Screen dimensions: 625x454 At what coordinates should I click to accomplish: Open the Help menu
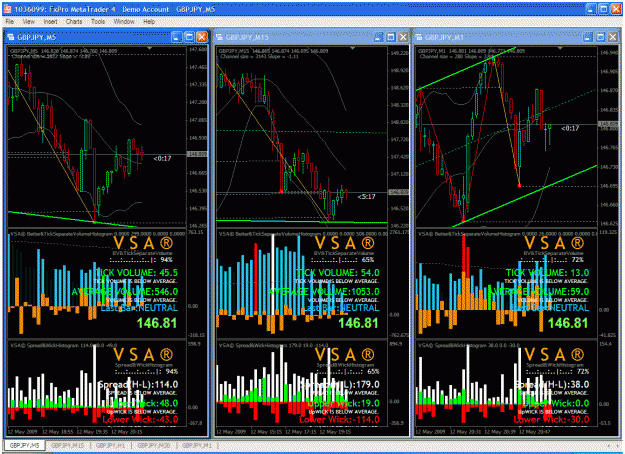point(149,22)
